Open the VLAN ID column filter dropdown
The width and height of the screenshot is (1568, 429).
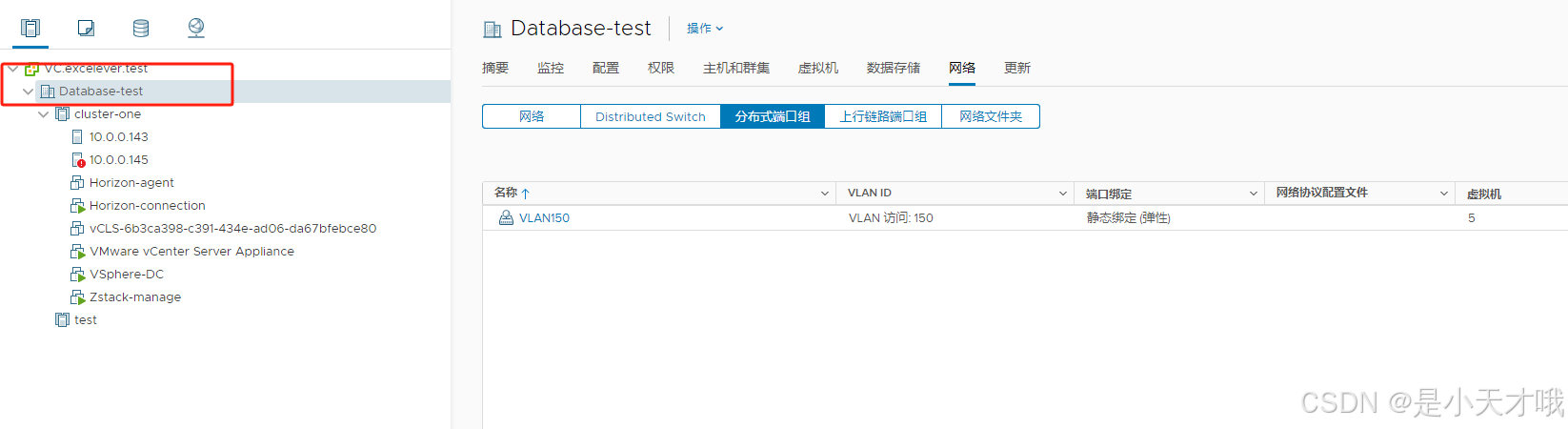tap(1063, 194)
